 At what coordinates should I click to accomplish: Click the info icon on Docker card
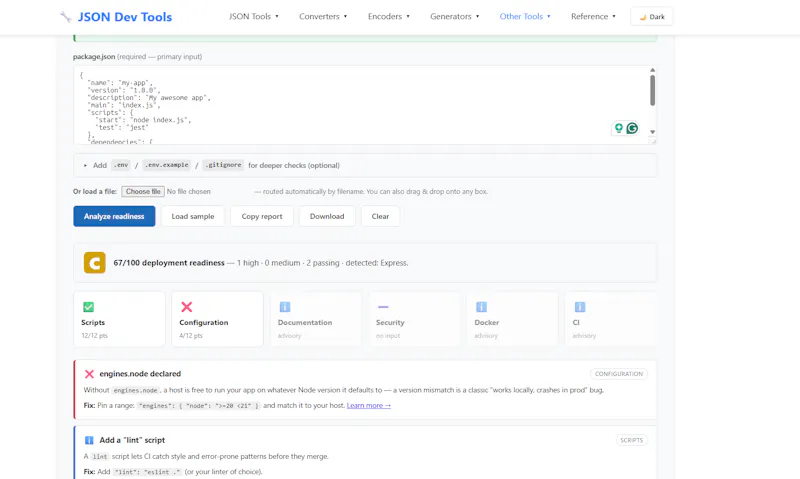tap(481, 307)
